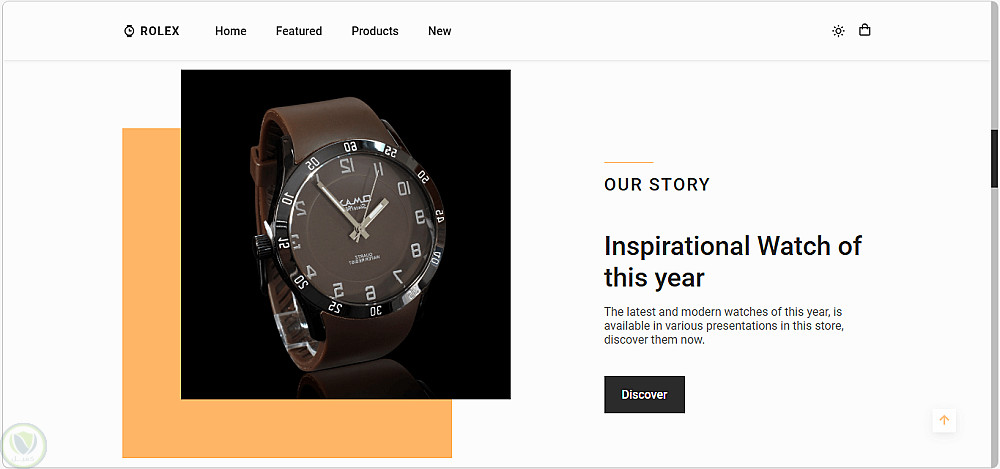Open the New nav link

[439, 31]
